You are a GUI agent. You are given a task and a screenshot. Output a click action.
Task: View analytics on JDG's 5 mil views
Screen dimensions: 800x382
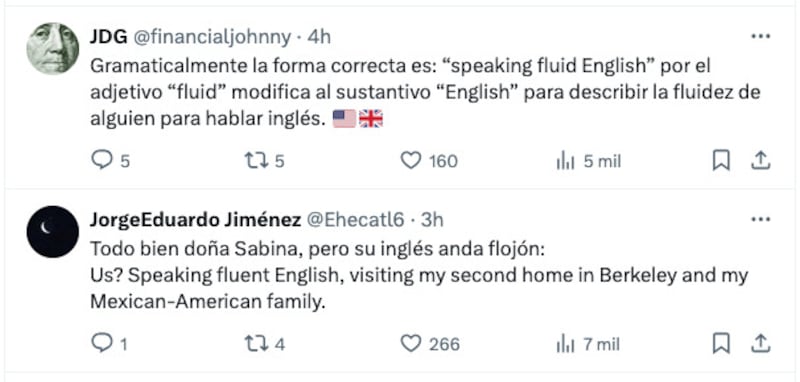[565, 162]
